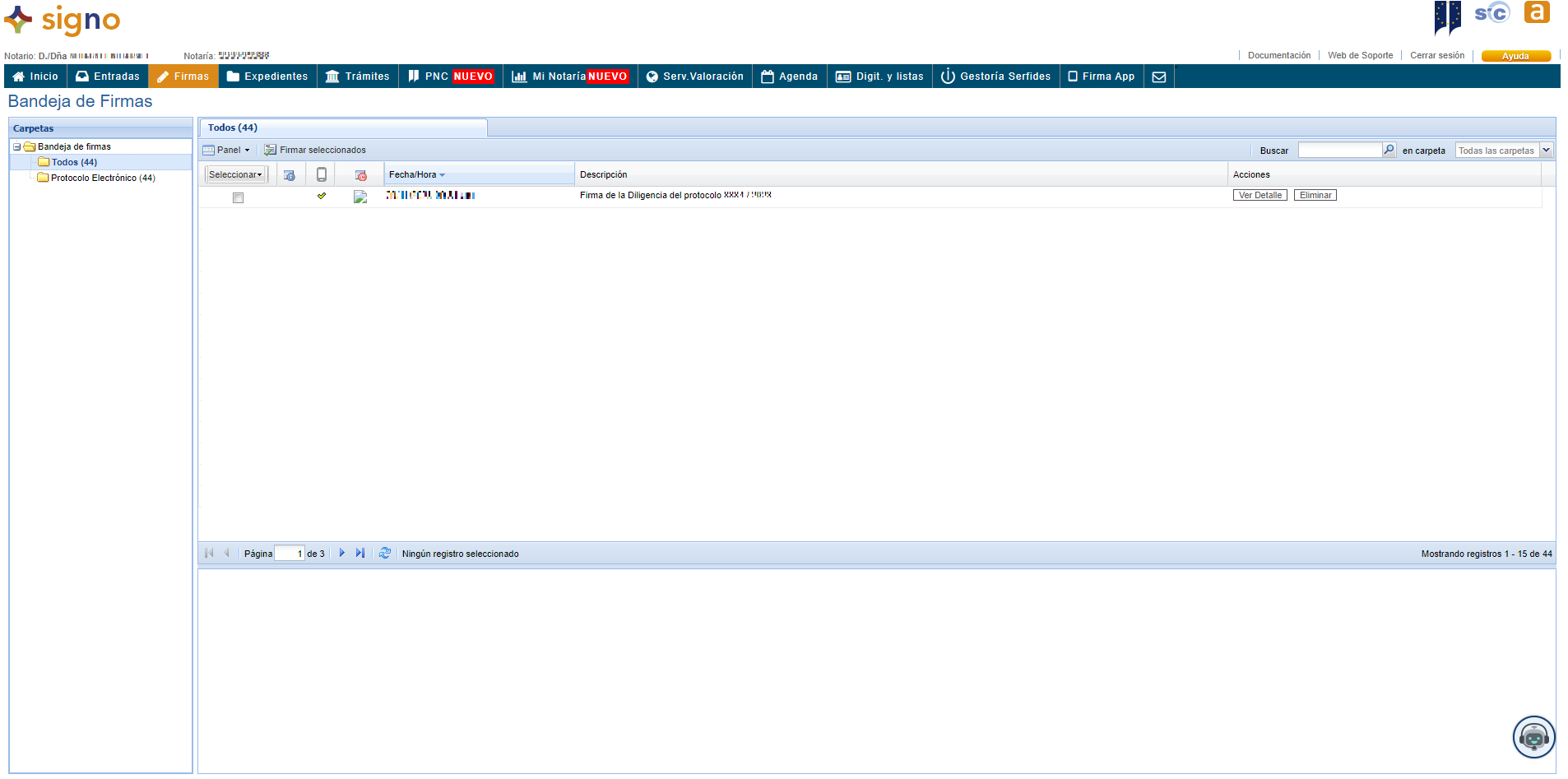Go to next page of records
Viewport: 1568px width, 779px height.
(x=342, y=554)
